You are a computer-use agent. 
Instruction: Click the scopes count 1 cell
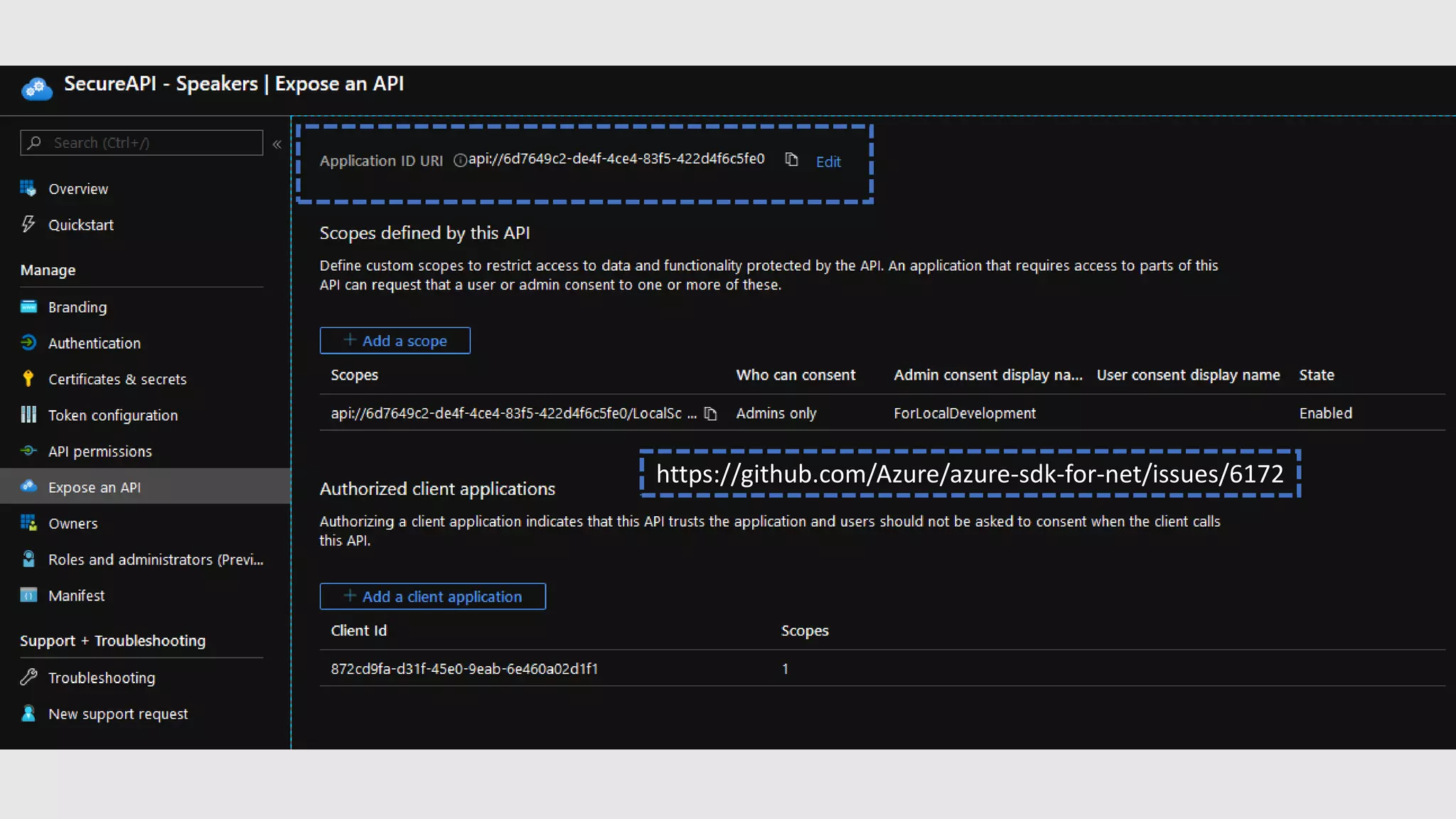click(x=785, y=669)
